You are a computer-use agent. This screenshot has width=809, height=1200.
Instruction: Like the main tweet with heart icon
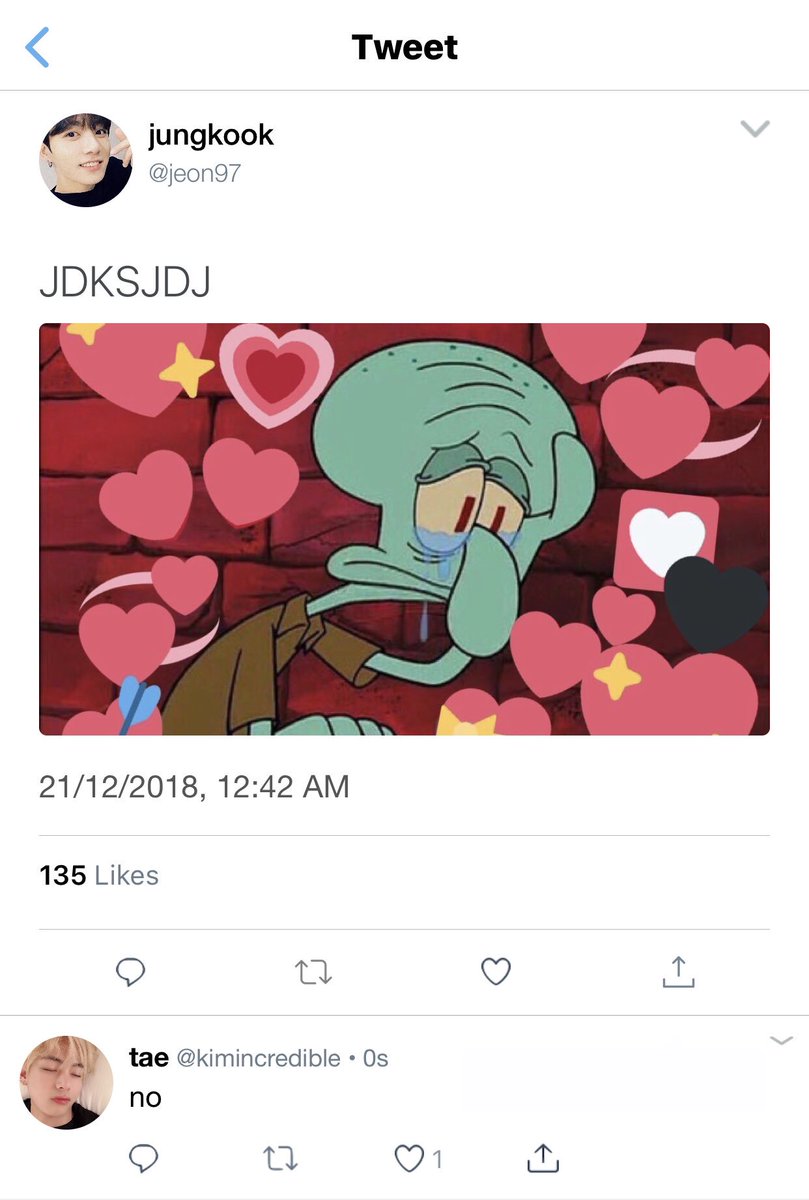[x=496, y=971]
